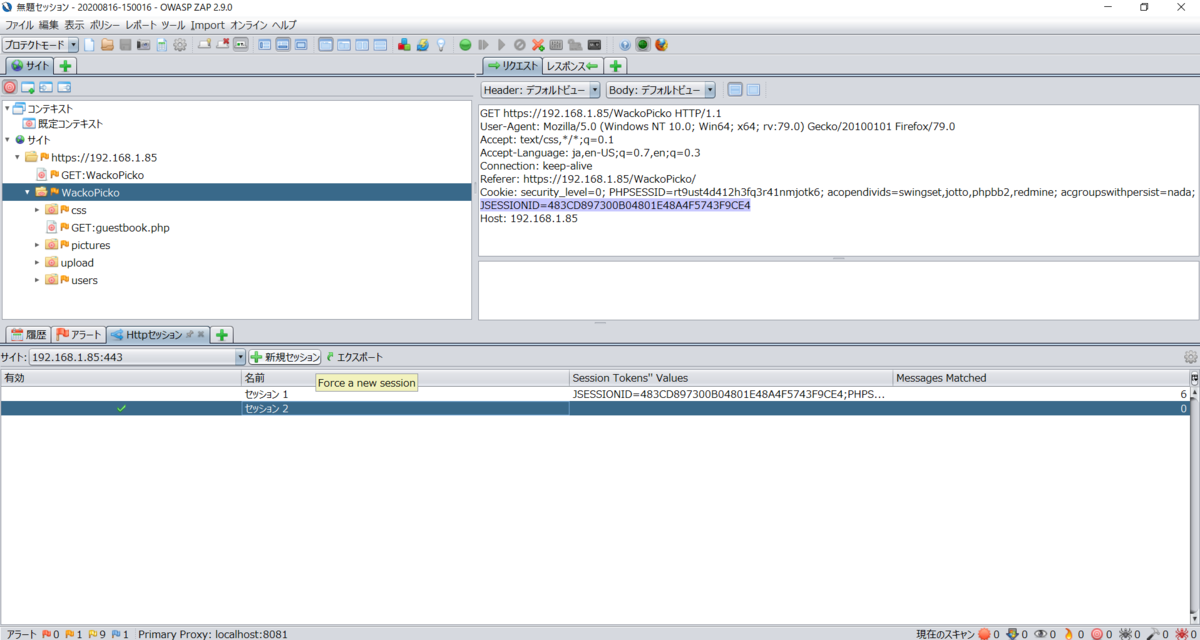Switch to the 履歴 tab
This screenshot has width=1200, height=640.
(28, 334)
